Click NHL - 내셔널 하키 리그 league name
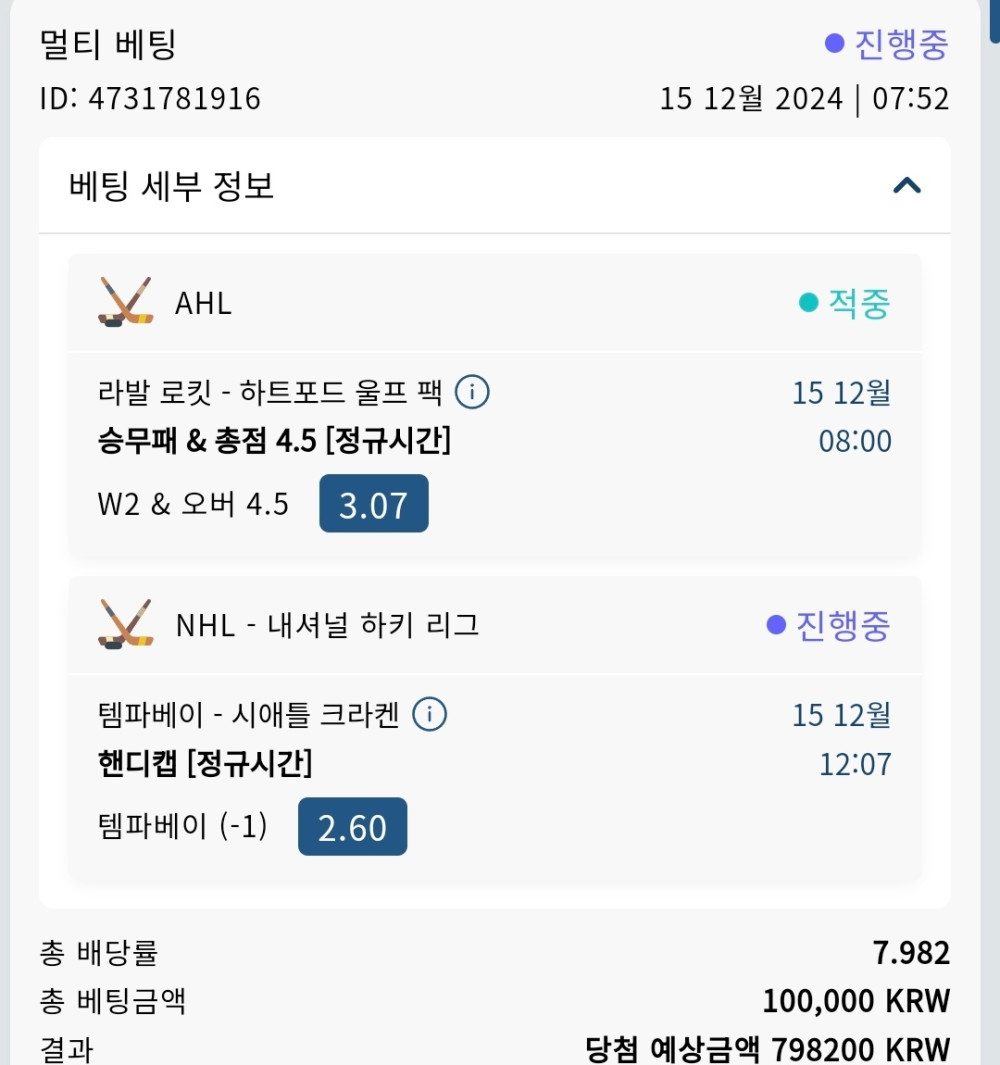Screen dimensions: 1000x1065 pos(327,626)
